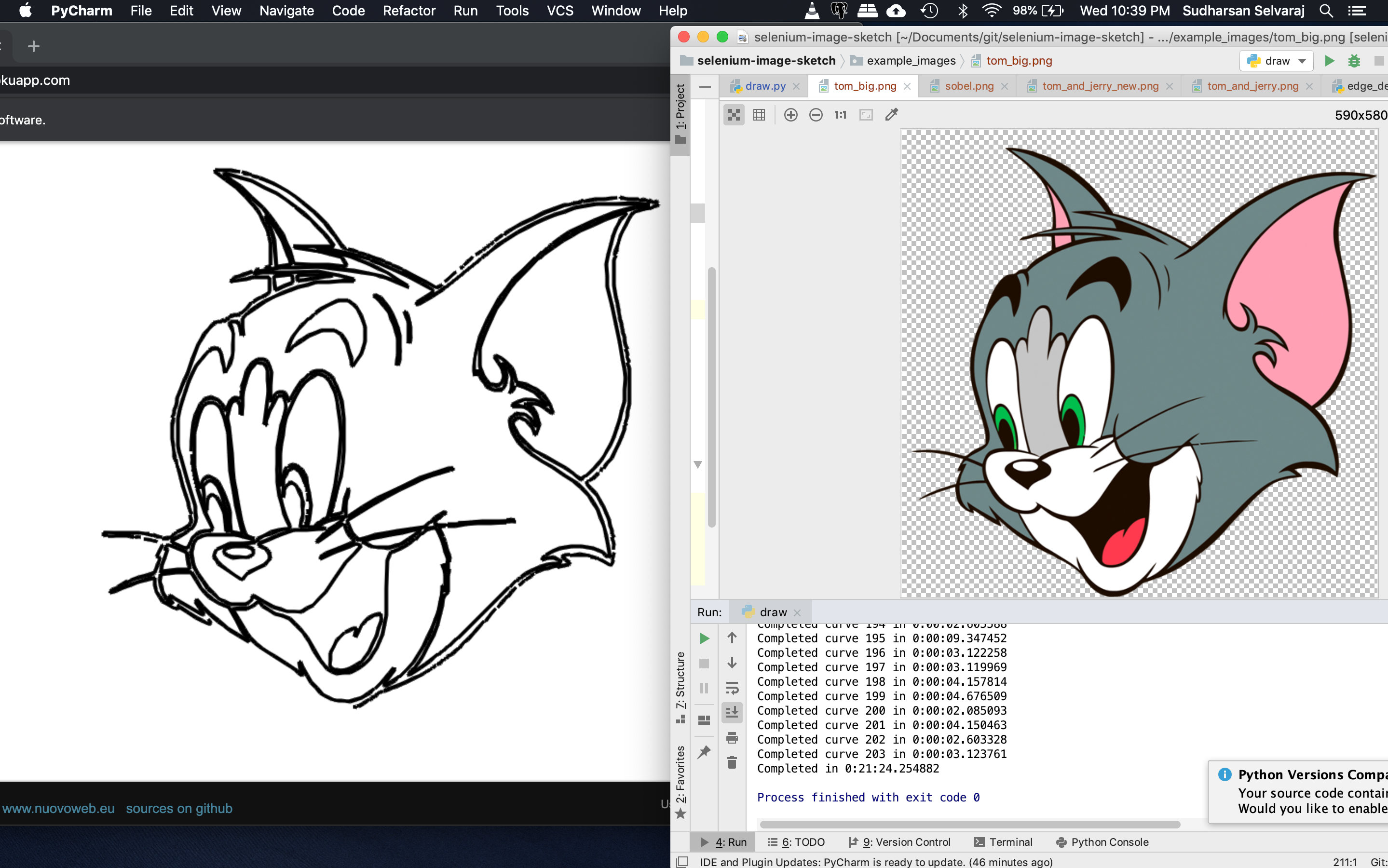Click the debug bug icon
Viewport: 1388px width, 868px height.
(x=1354, y=61)
